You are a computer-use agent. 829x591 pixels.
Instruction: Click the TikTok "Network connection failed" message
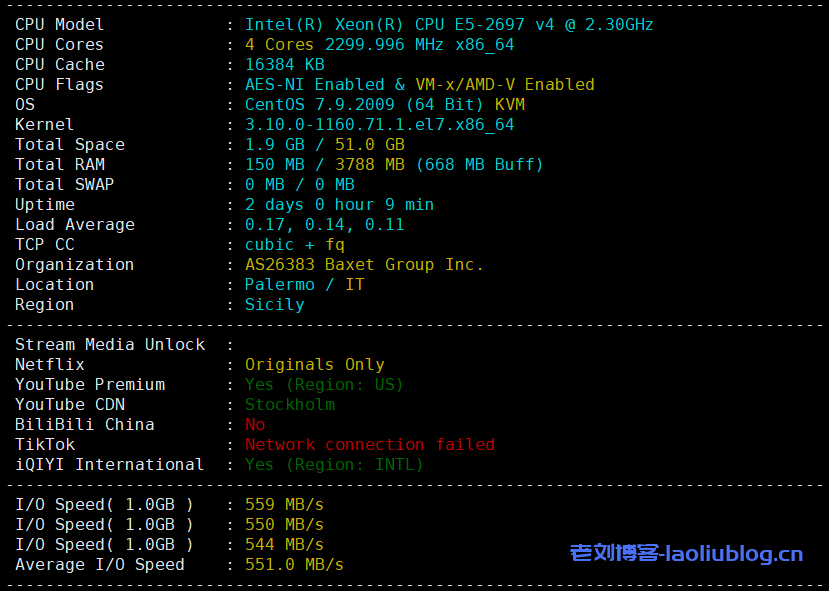click(369, 444)
